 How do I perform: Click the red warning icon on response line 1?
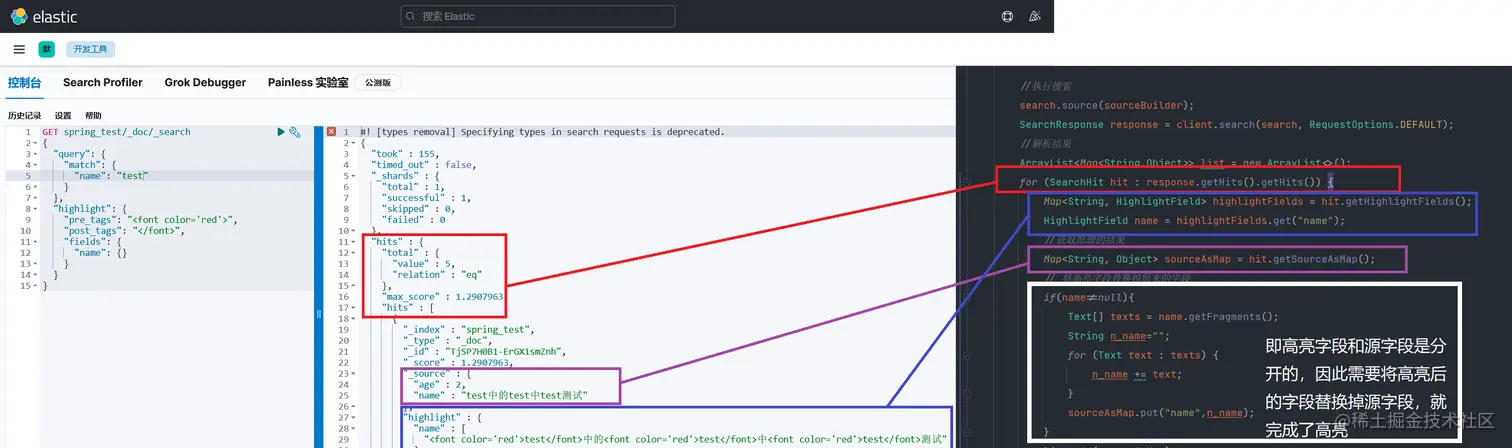pyautogui.click(x=332, y=132)
